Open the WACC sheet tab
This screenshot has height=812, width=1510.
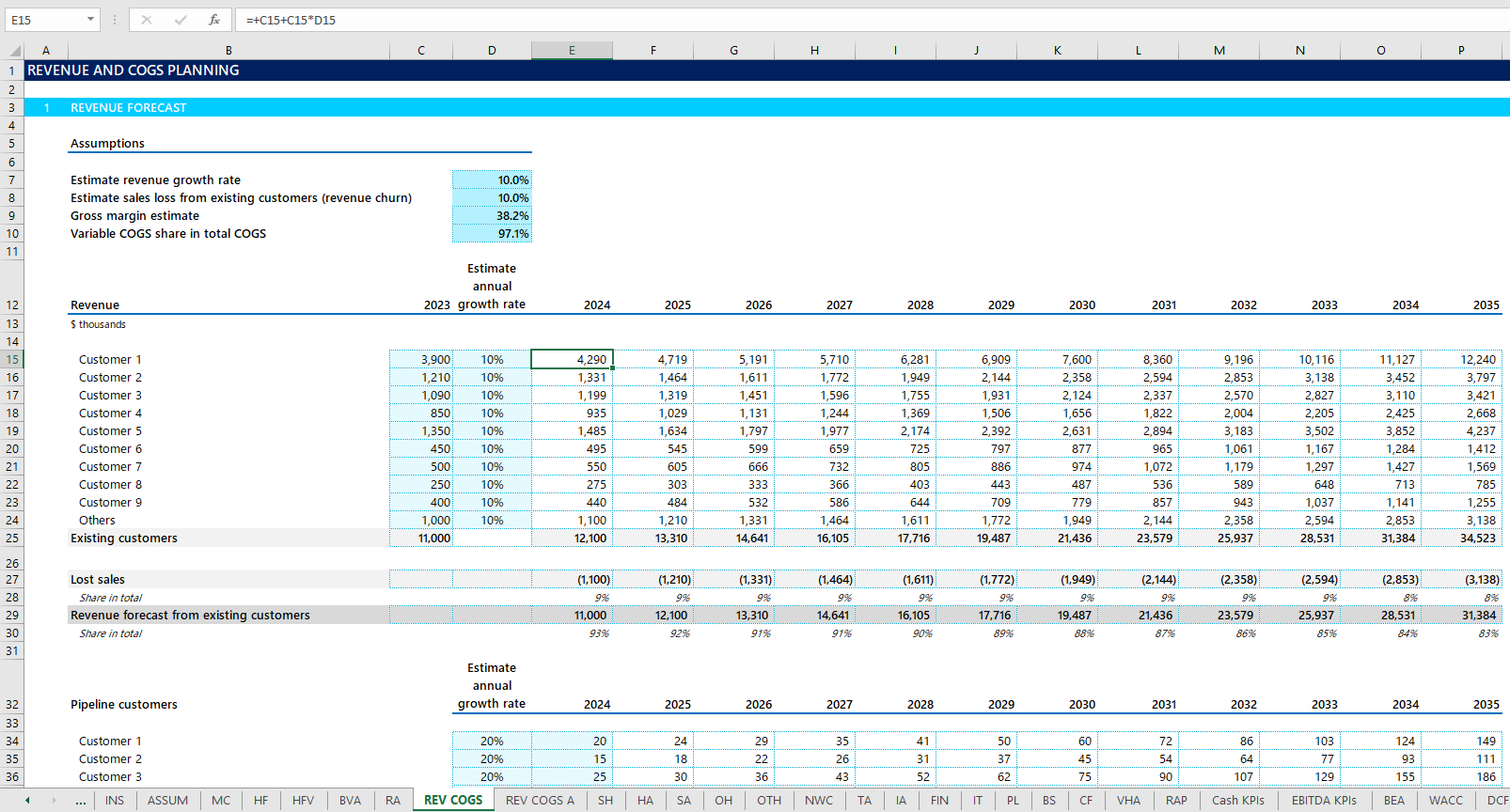click(1445, 801)
